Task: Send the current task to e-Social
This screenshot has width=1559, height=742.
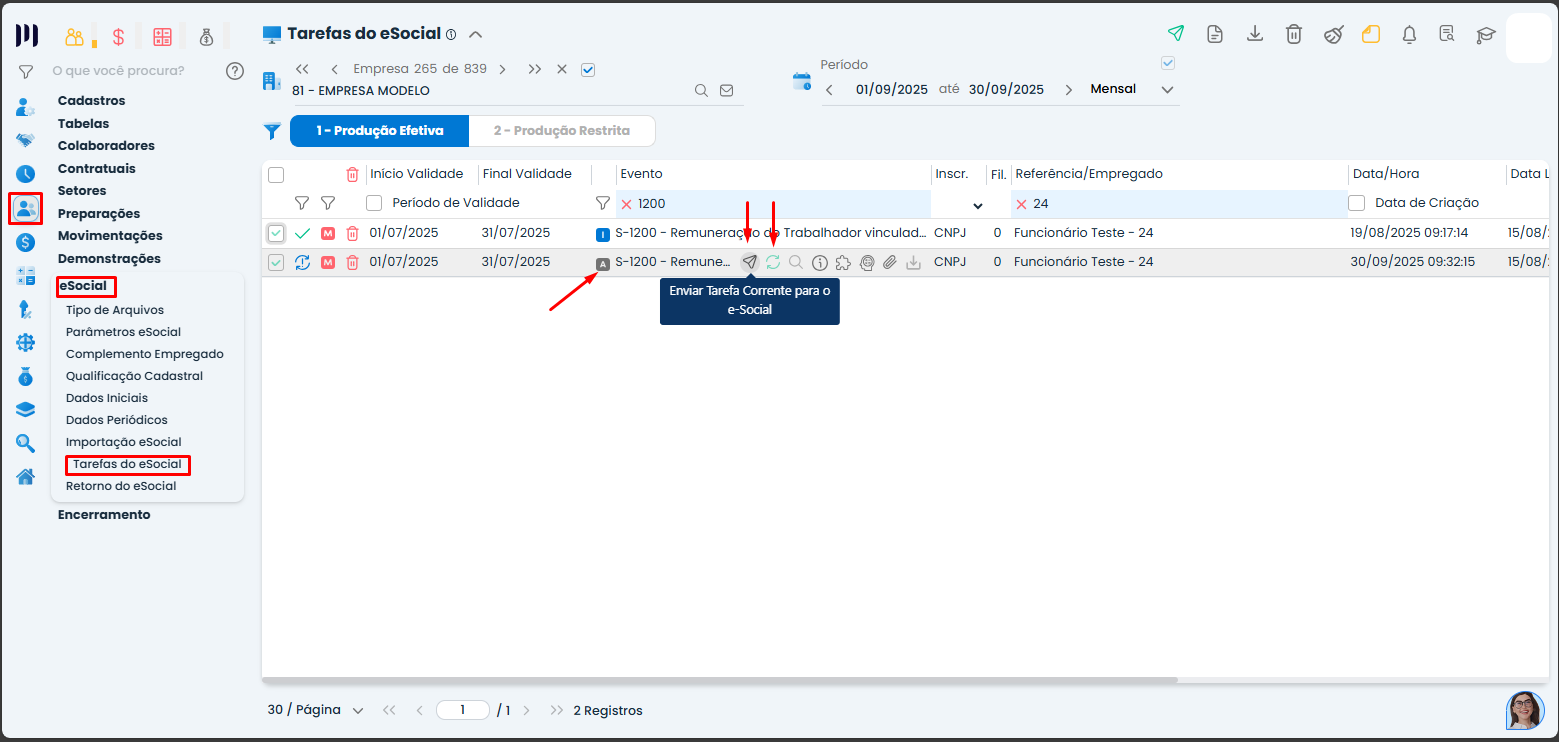Action: click(x=749, y=263)
